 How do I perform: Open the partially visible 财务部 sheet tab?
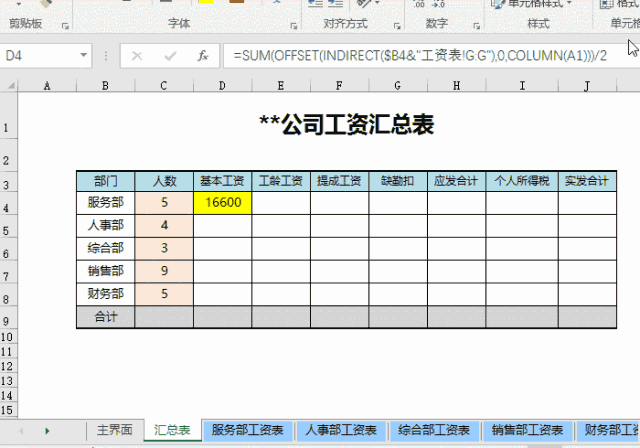click(608, 430)
